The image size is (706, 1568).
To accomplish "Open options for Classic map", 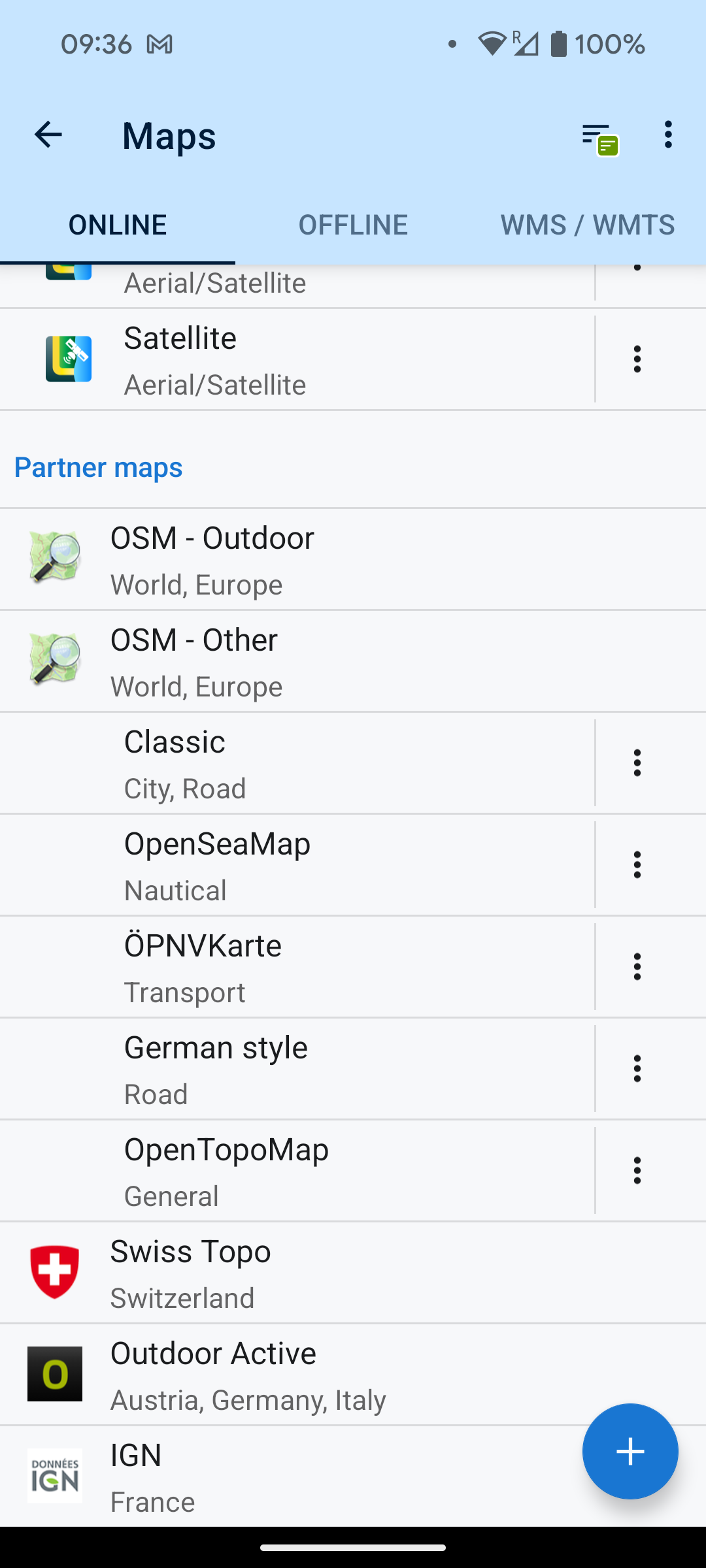I will (637, 763).
